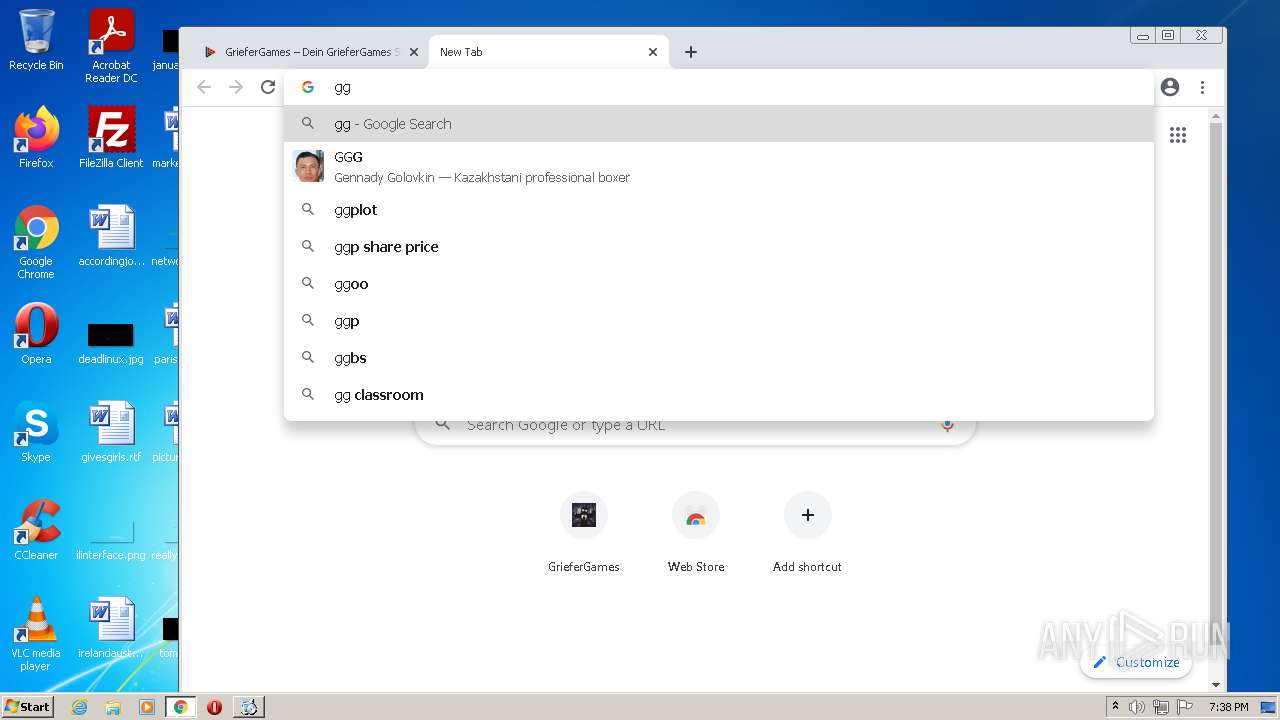Launch VLC media player shortcut
The image size is (1280, 720).
point(36,634)
